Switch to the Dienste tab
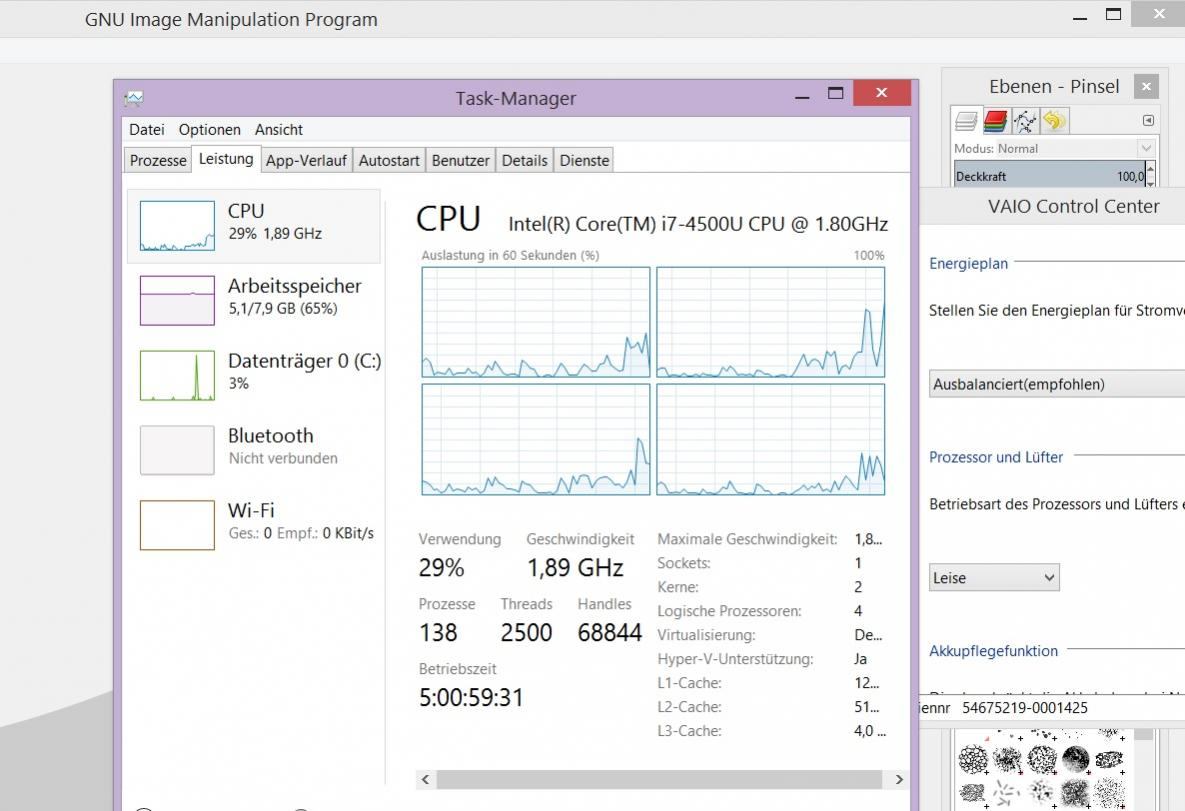This screenshot has height=811, width=1185. click(584, 160)
